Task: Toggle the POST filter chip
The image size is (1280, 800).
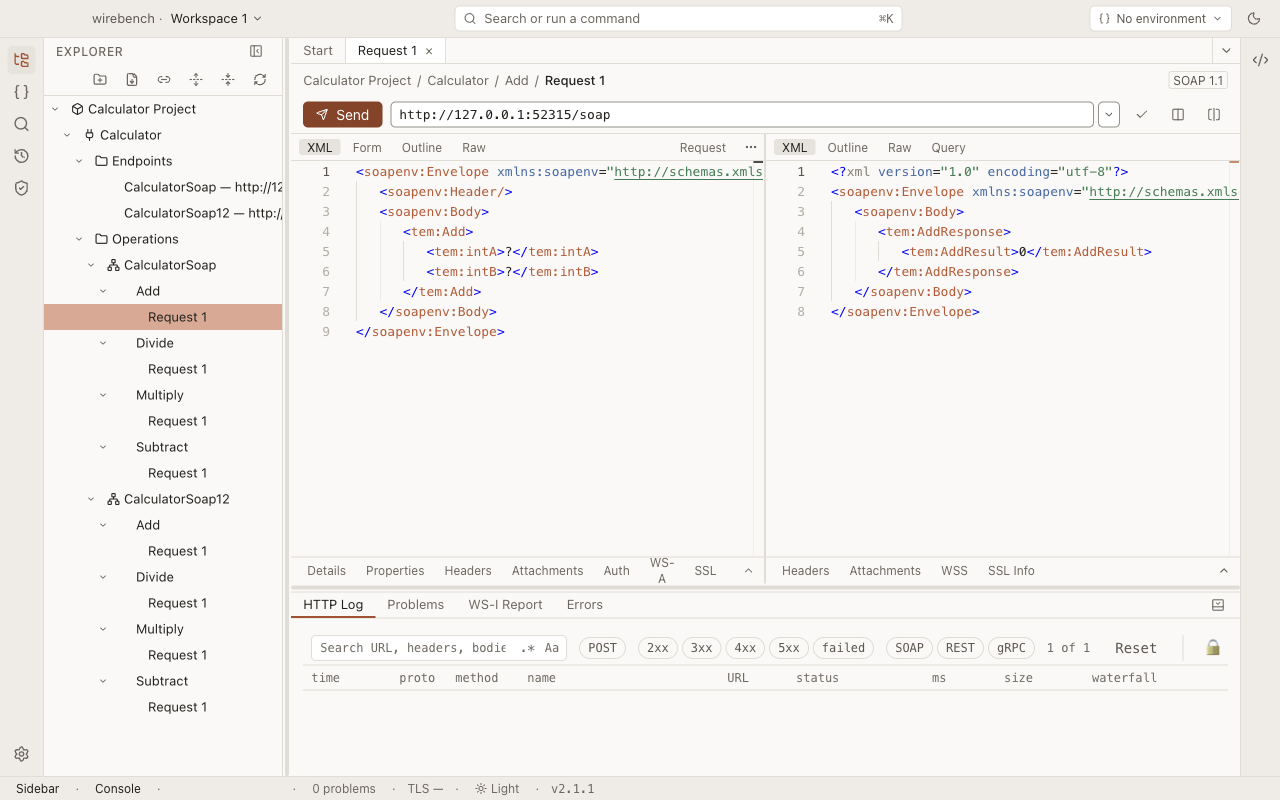Action: click(602, 648)
